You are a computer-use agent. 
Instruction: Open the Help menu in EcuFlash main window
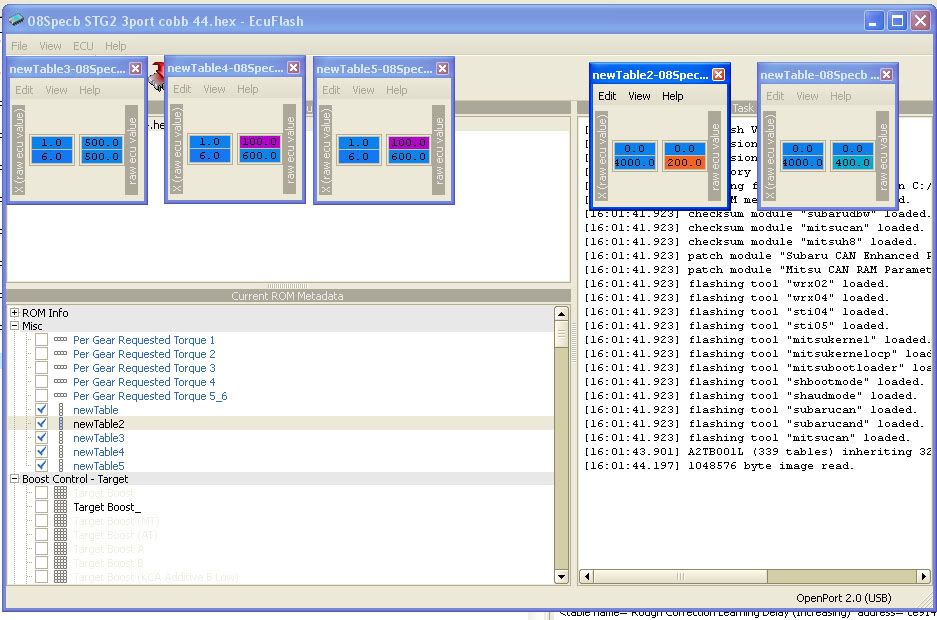(115, 46)
